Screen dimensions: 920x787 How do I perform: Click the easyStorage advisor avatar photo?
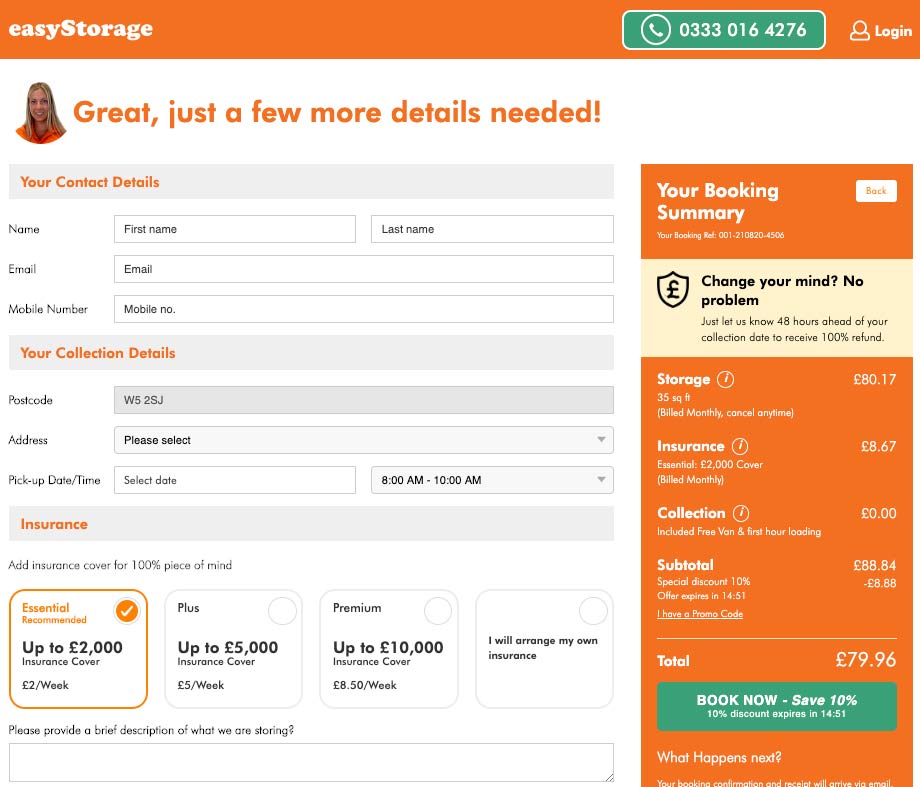[x=40, y=112]
